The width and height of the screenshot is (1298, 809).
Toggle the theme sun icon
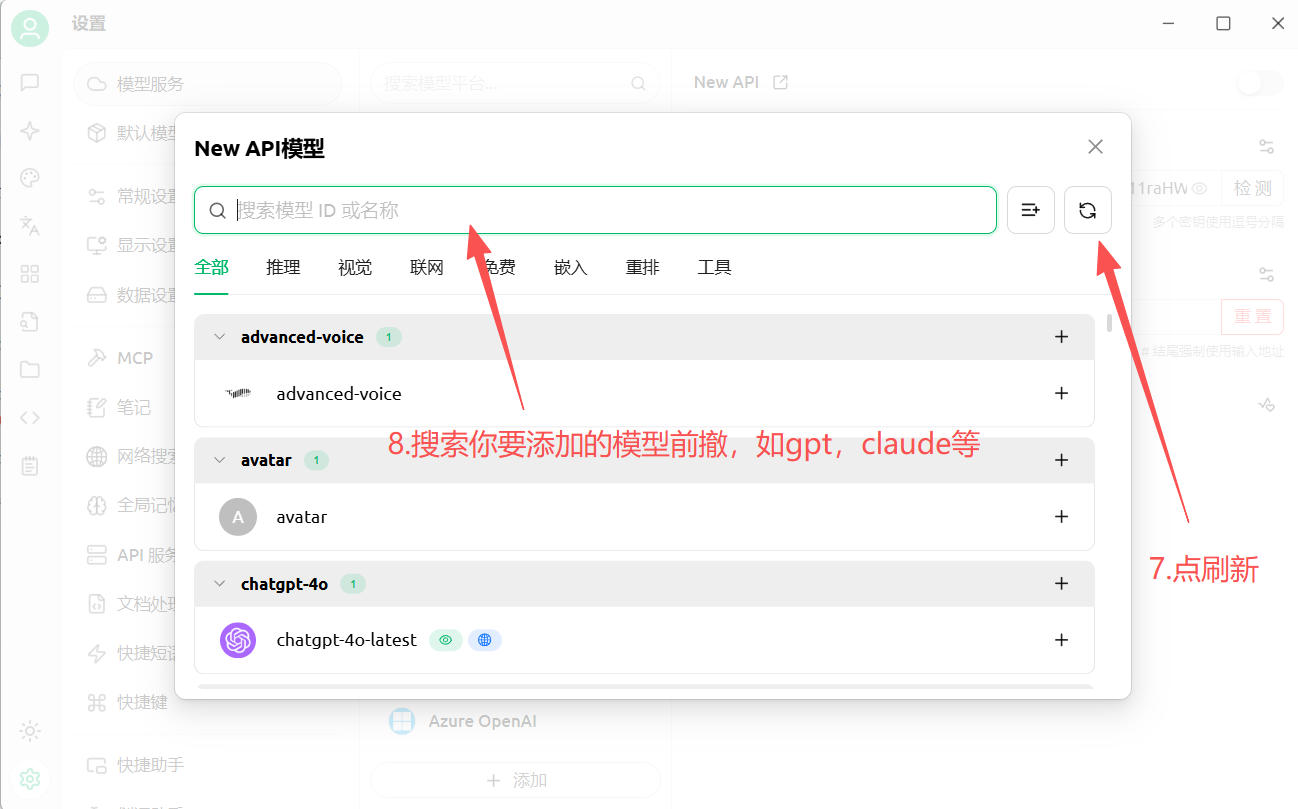click(x=30, y=731)
